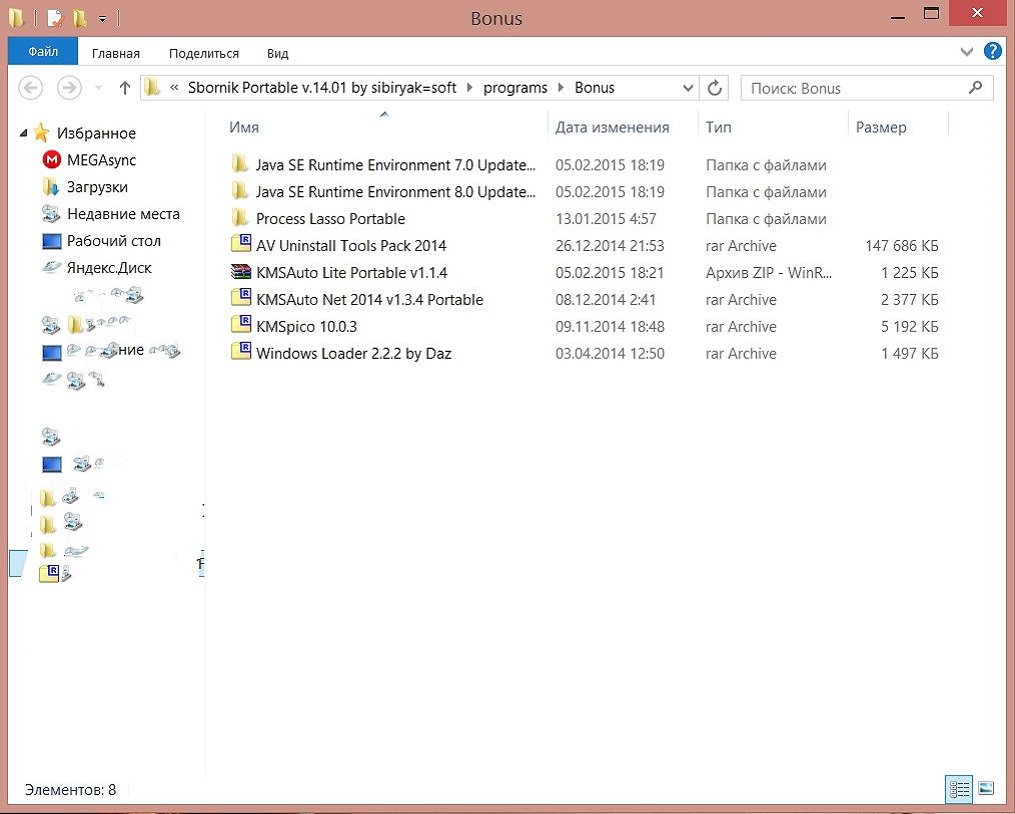Click the 13.01.2015 4:57 date cell
The width and height of the screenshot is (1015, 814).
tap(606, 219)
